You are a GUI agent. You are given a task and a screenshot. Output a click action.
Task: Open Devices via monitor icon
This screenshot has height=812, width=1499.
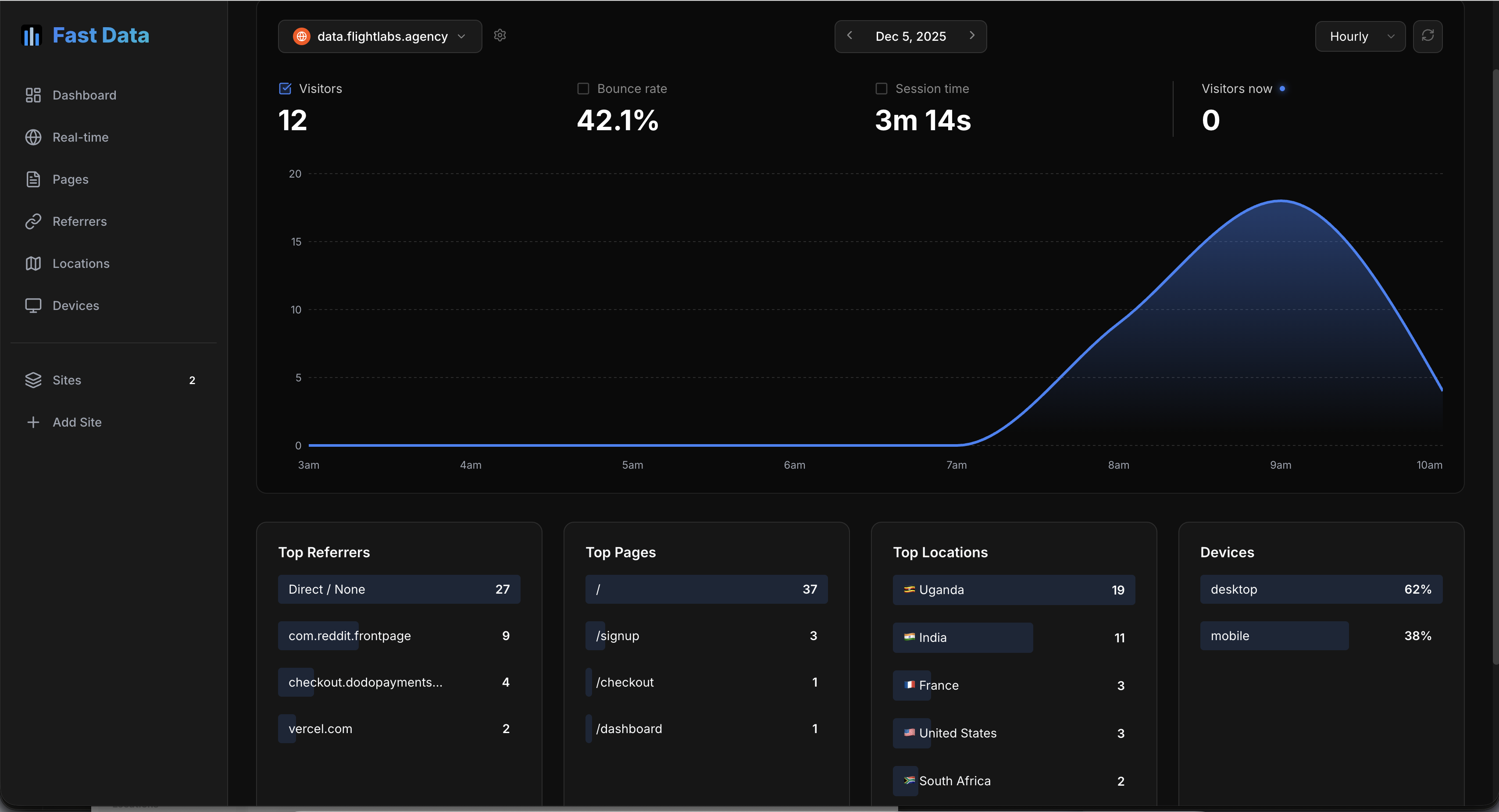(33, 305)
